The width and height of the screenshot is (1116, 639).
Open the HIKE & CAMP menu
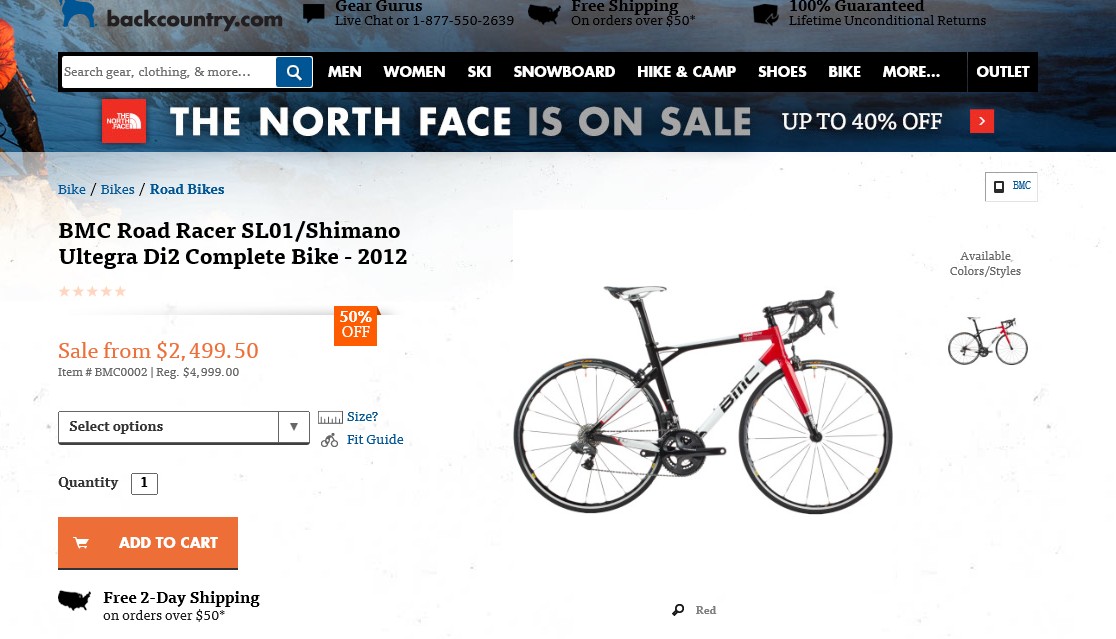(686, 72)
